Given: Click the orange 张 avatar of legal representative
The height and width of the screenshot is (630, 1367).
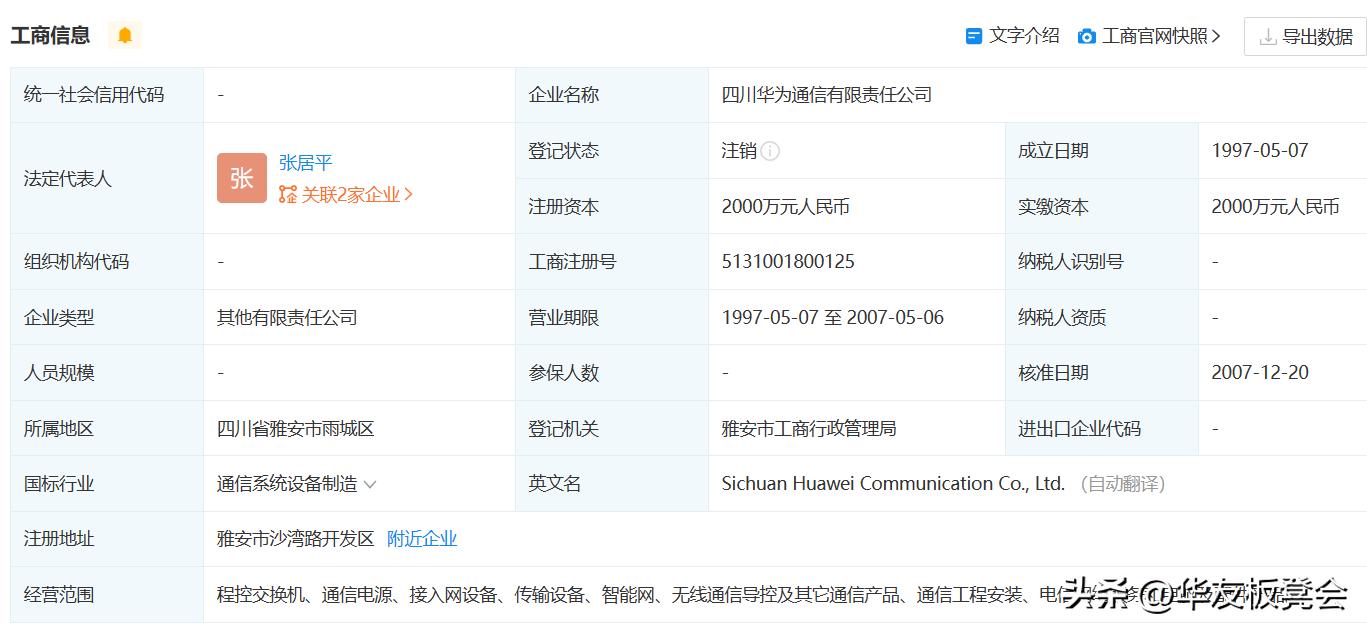Looking at the screenshot, I should [x=241, y=177].
